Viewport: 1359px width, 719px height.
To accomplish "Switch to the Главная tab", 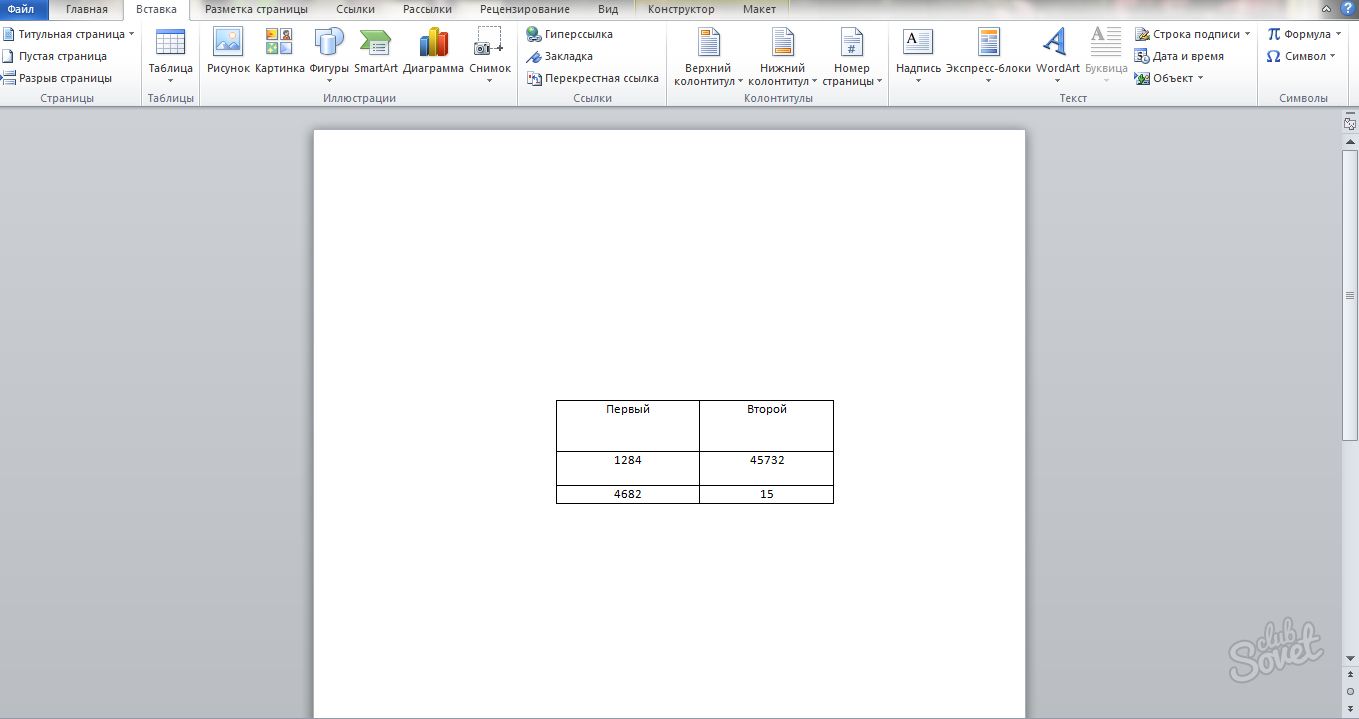I will 87,9.
